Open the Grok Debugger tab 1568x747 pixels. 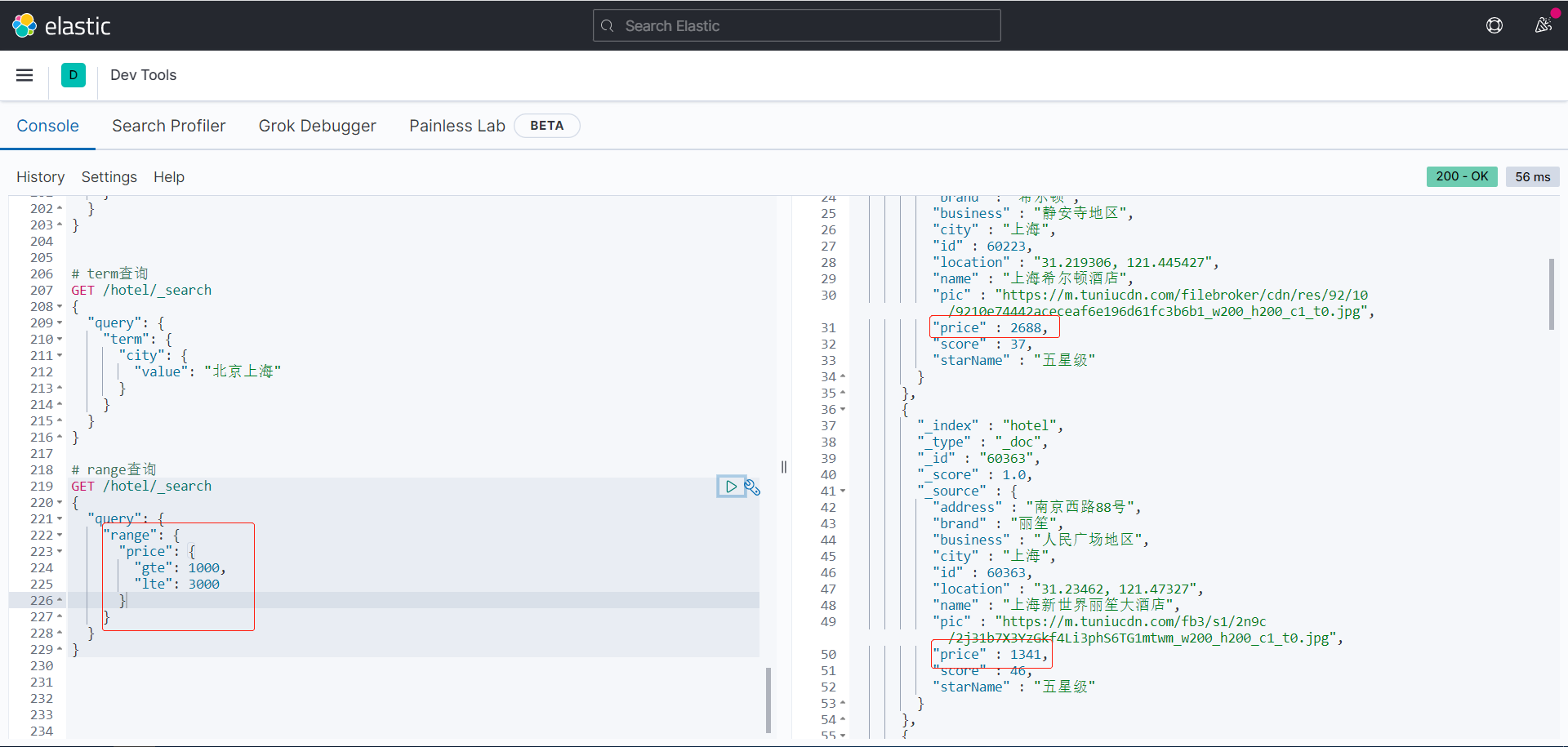(317, 126)
